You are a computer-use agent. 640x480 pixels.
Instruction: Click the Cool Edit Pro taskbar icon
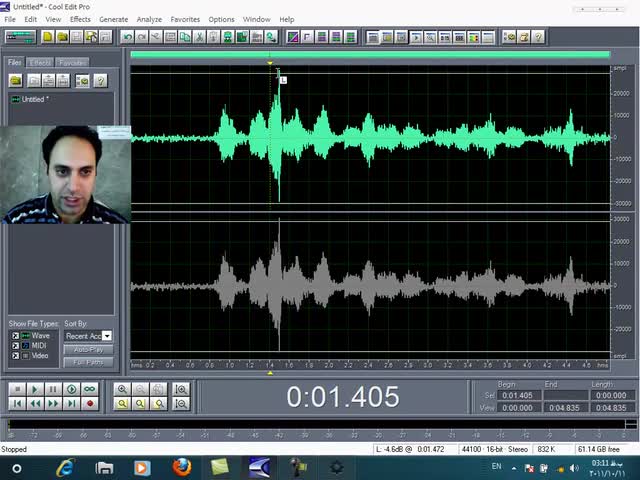pyautogui.click(x=260, y=468)
